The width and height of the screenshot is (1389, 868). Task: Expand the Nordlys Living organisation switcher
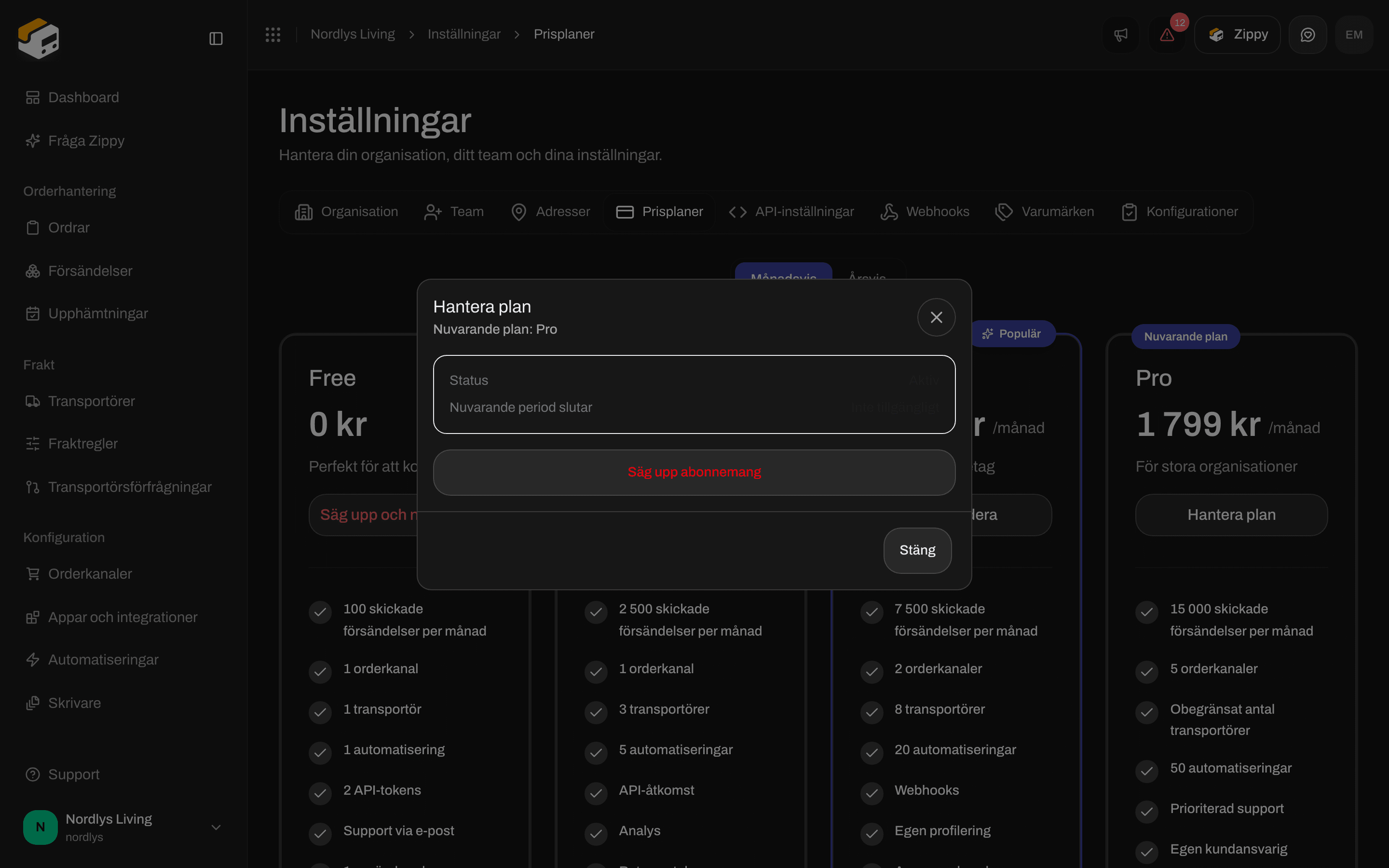tap(123, 827)
